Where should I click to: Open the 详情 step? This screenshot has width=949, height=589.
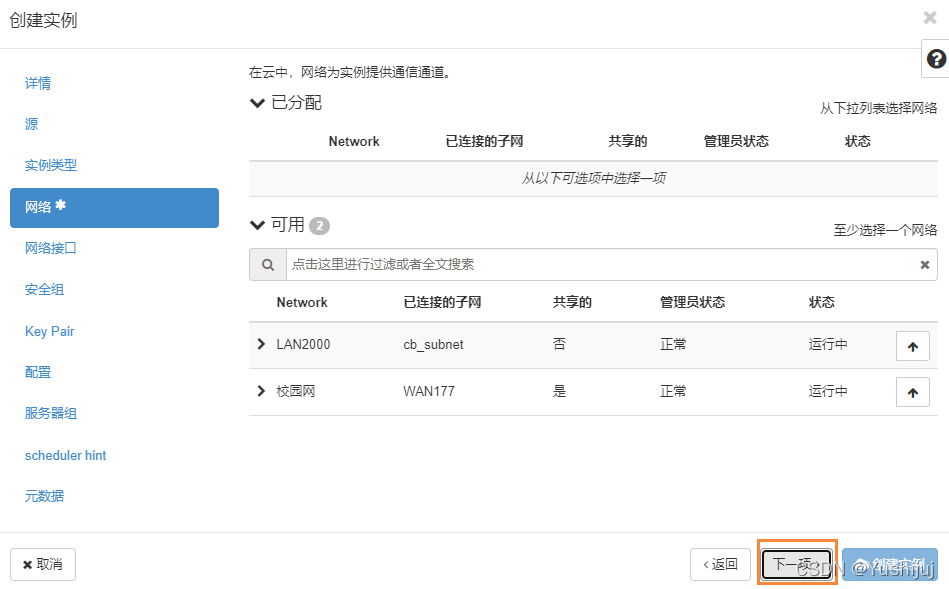tap(38, 83)
